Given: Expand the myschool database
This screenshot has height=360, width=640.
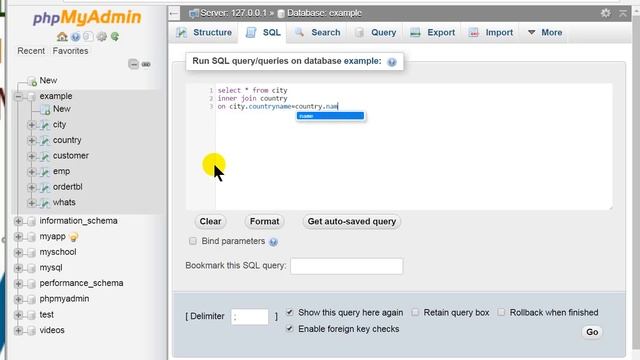Looking at the screenshot, I should (x=18, y=252).
